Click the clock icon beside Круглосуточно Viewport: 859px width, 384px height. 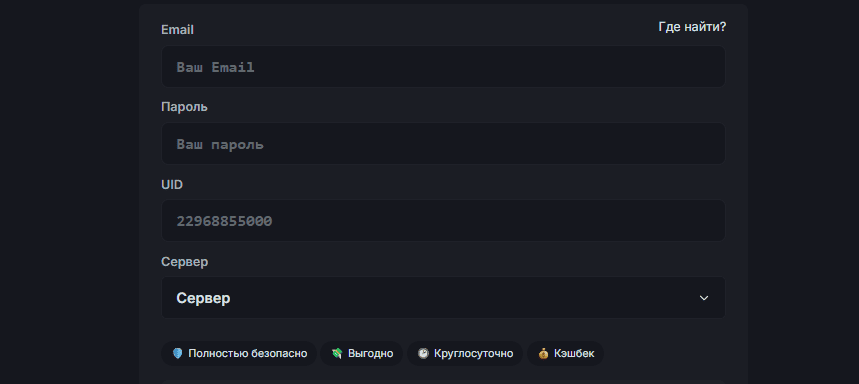[423, 353]
